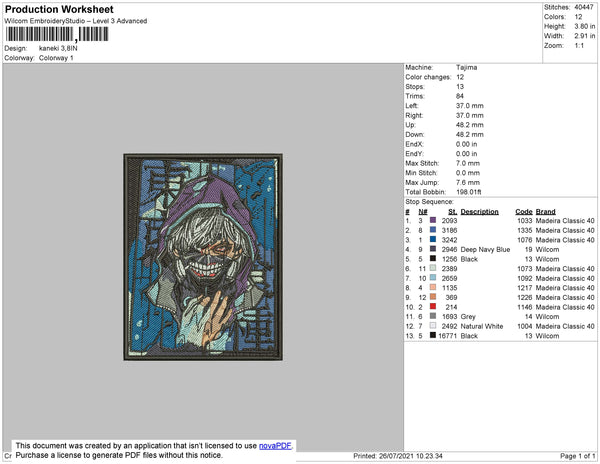
Task: Click thread code '1033' in stop 1
Action: (525, 221)
